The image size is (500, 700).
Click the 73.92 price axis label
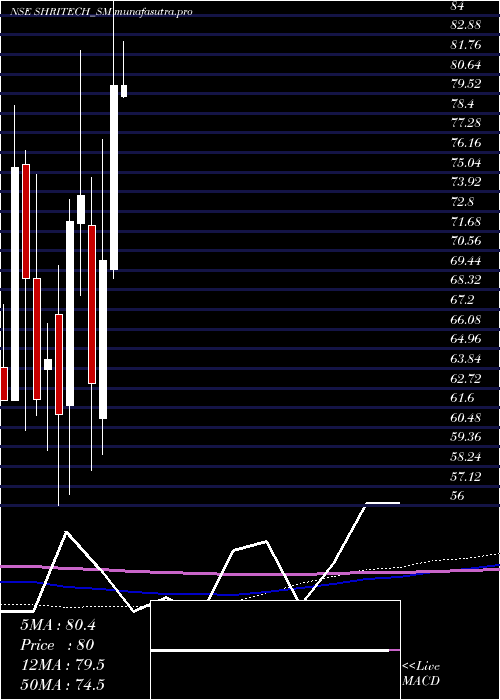click(466, 182)
